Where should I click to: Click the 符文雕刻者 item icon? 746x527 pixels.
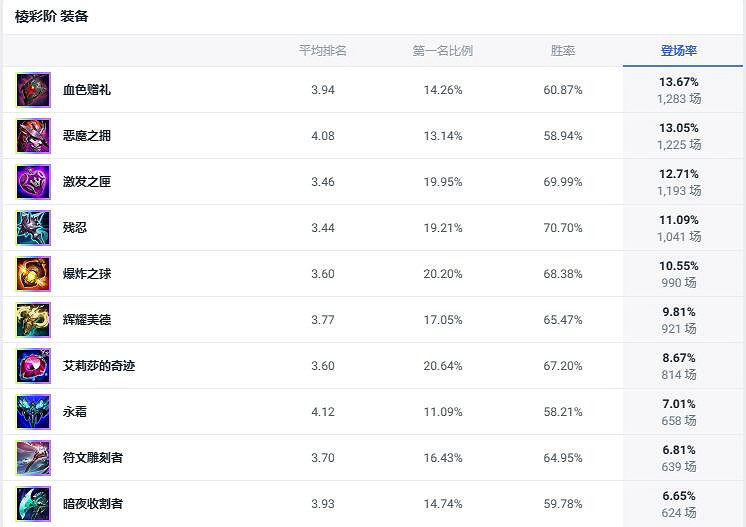[x=33, y=458]
